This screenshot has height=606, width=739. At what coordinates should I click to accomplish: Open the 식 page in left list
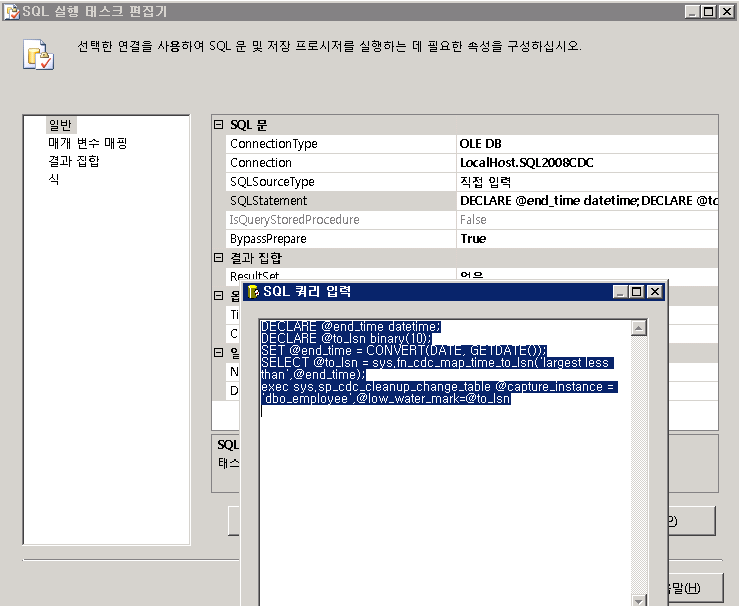click(x=54, y=179)
